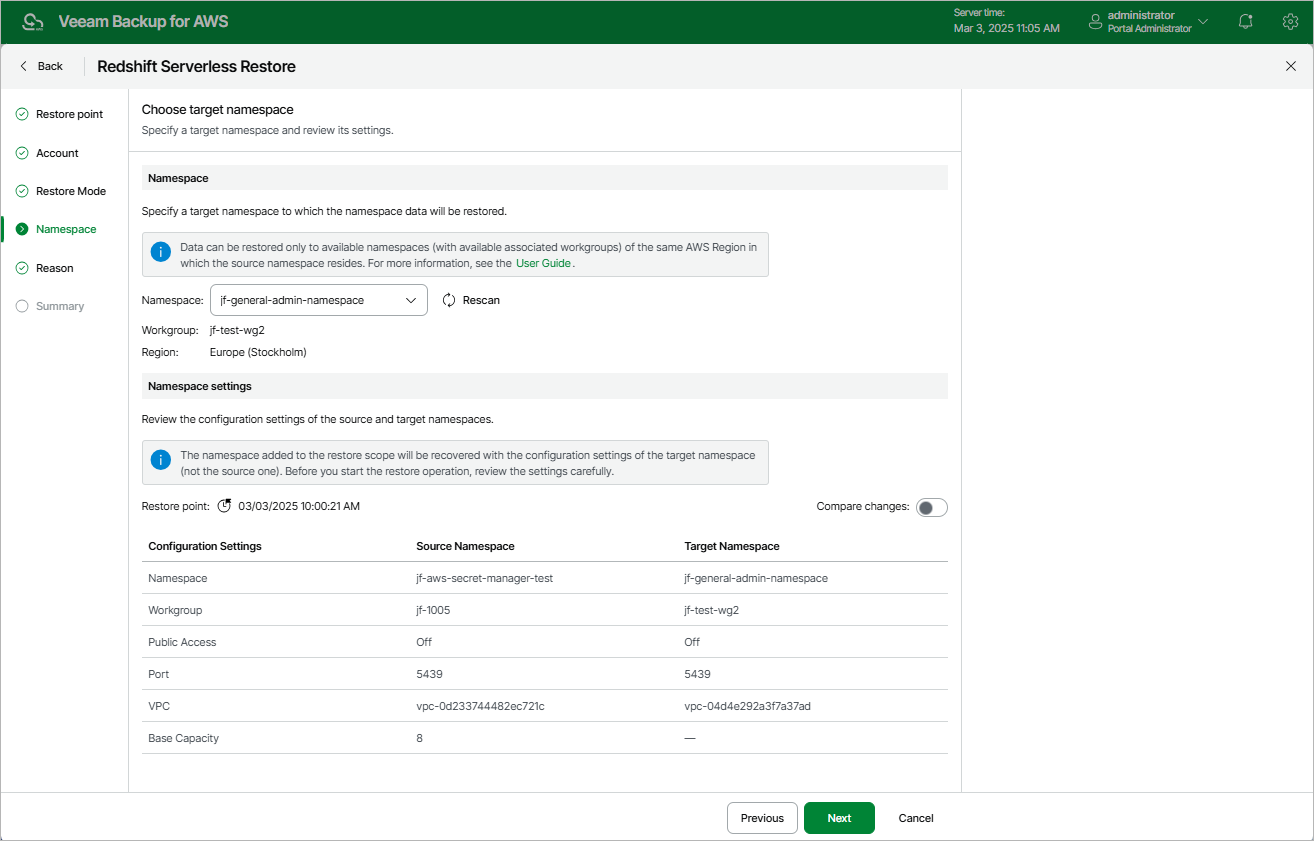Screen dimensions: 1314x841
Task: Open the User Guide link
Action: 543,263
